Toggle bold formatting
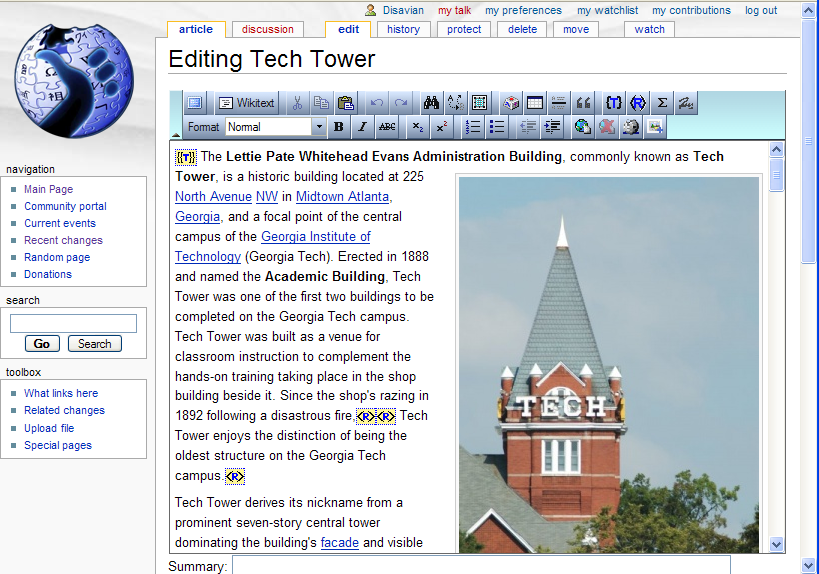Screen dimensions: 819x574 [x=338, y=127]
